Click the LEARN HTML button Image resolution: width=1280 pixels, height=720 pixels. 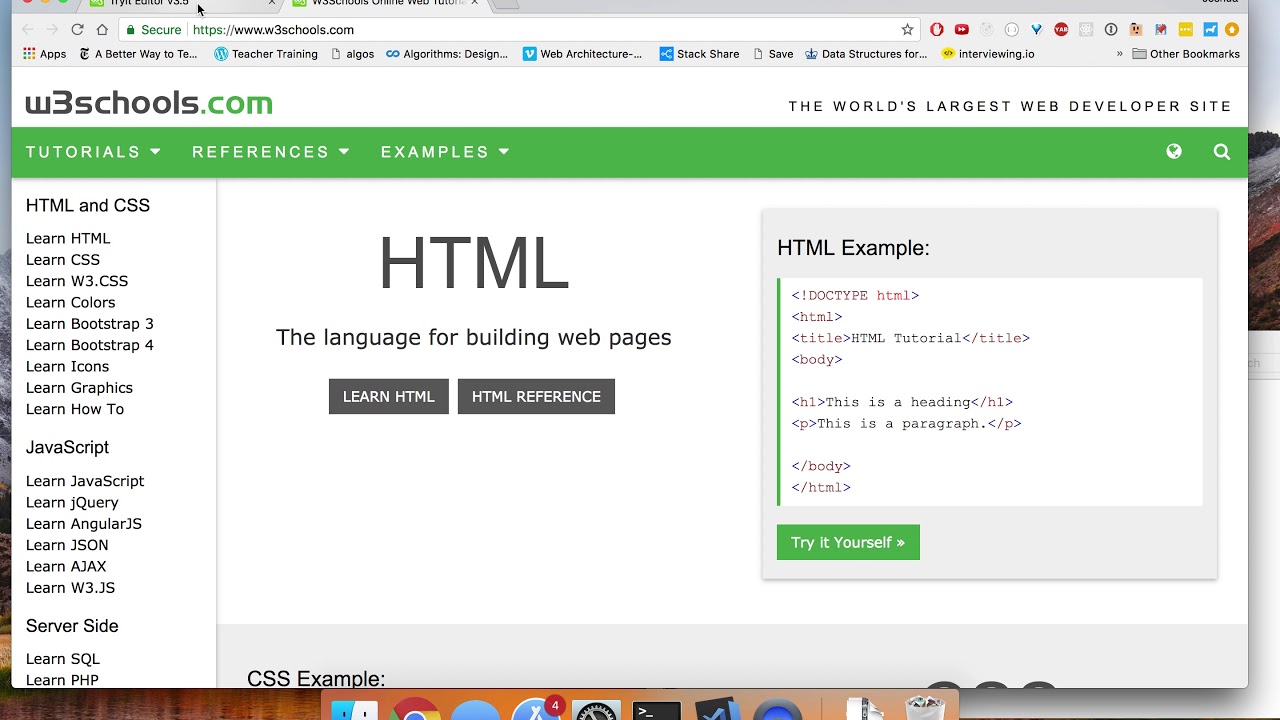(x=389, y=396)
